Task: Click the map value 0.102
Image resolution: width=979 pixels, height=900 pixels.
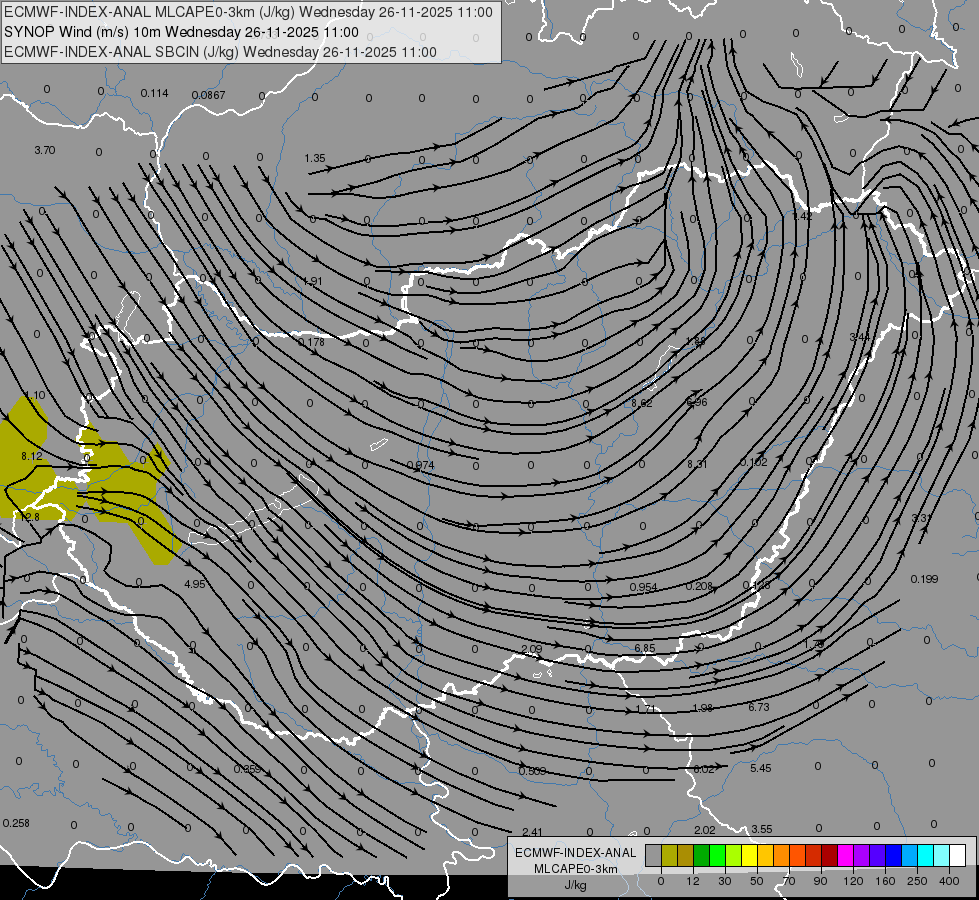Action: point(754,462)
